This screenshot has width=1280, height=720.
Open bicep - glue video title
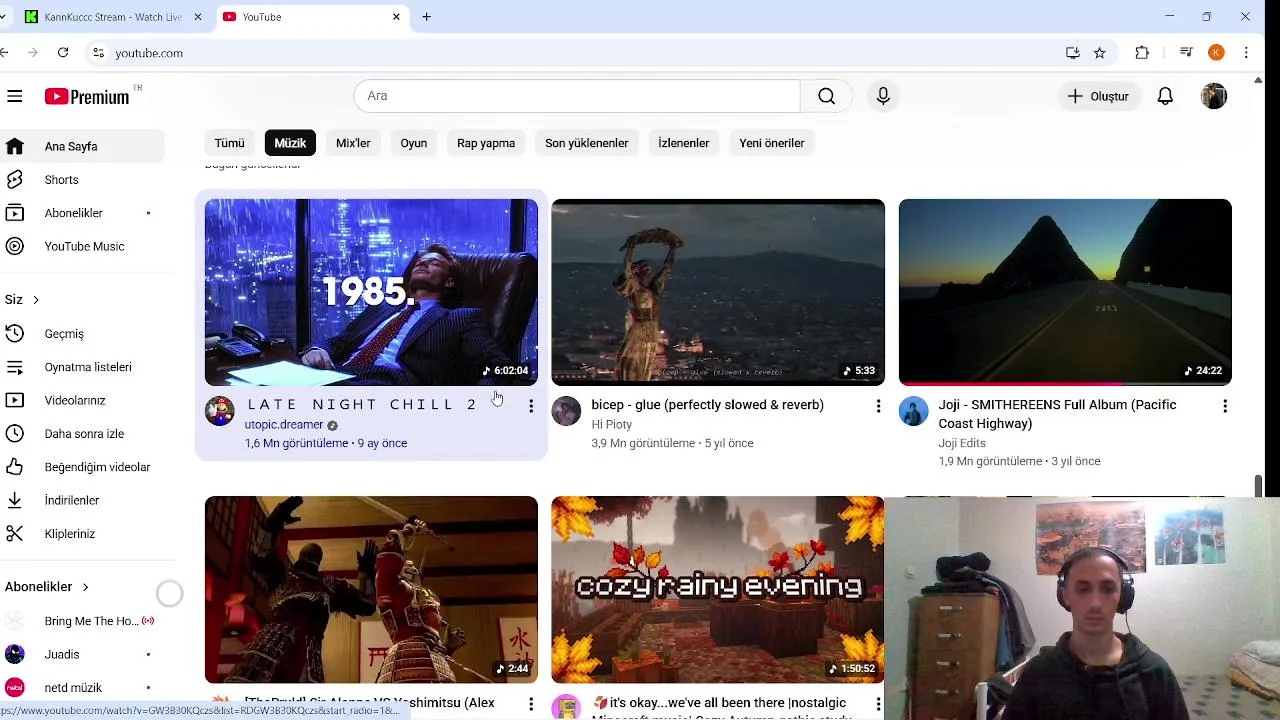[x=707, y=405]
